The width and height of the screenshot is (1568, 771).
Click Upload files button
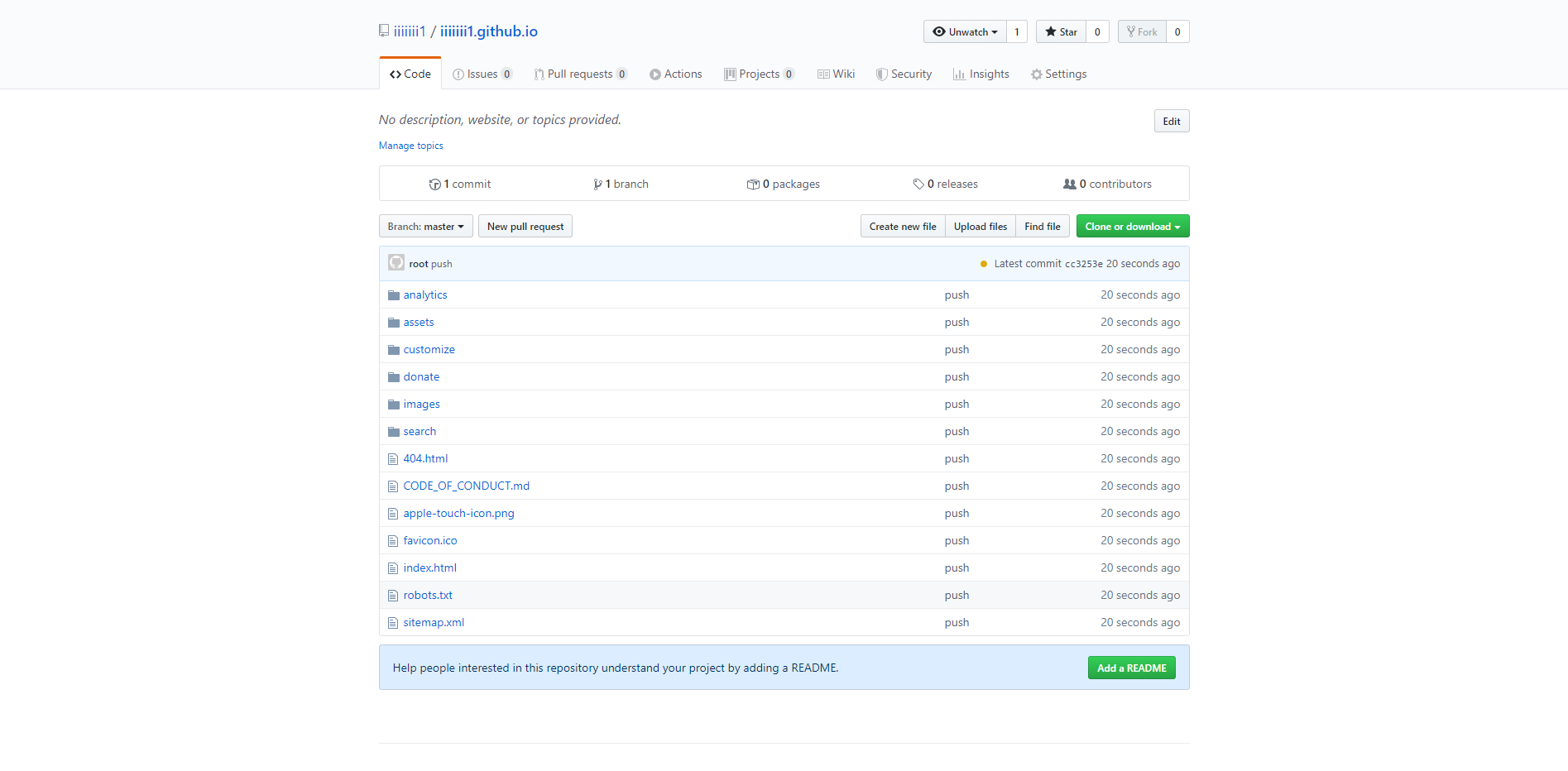(x=981, y=227)
